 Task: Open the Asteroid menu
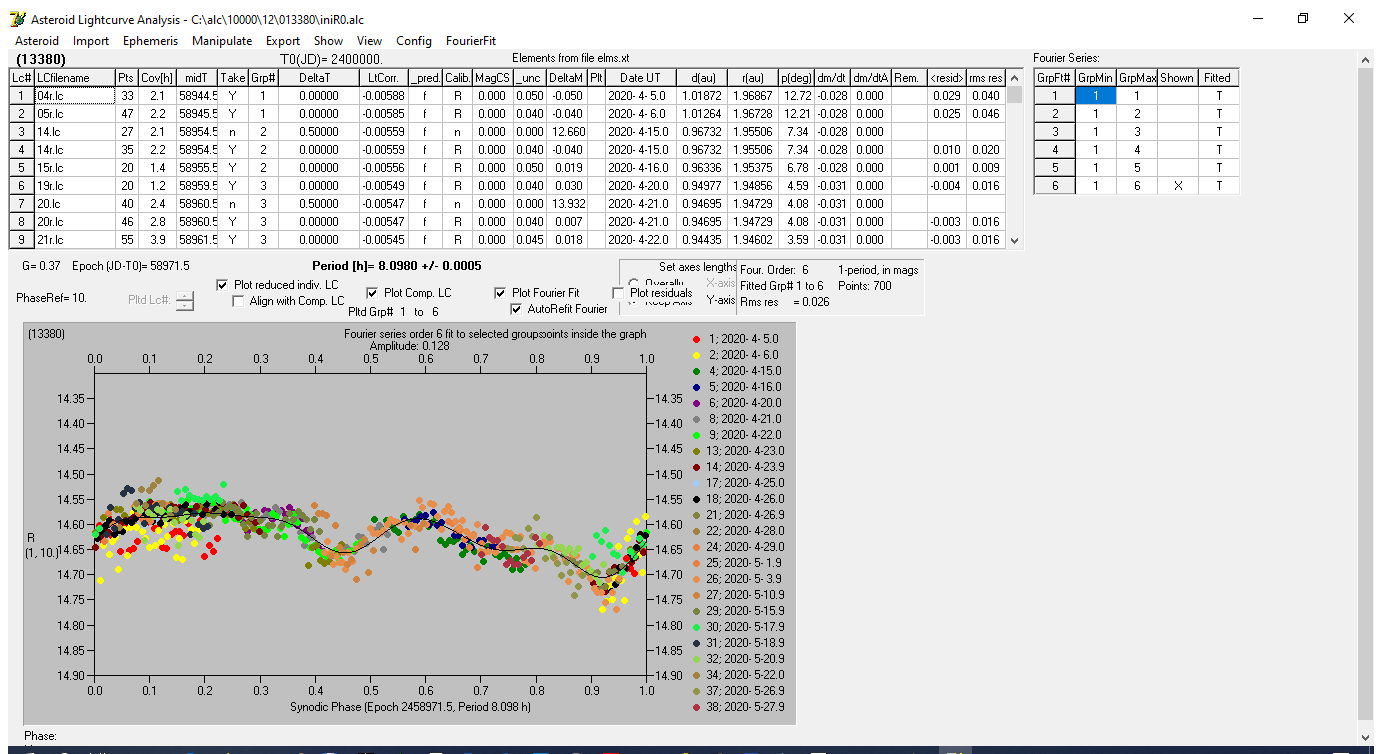[36, 41]
